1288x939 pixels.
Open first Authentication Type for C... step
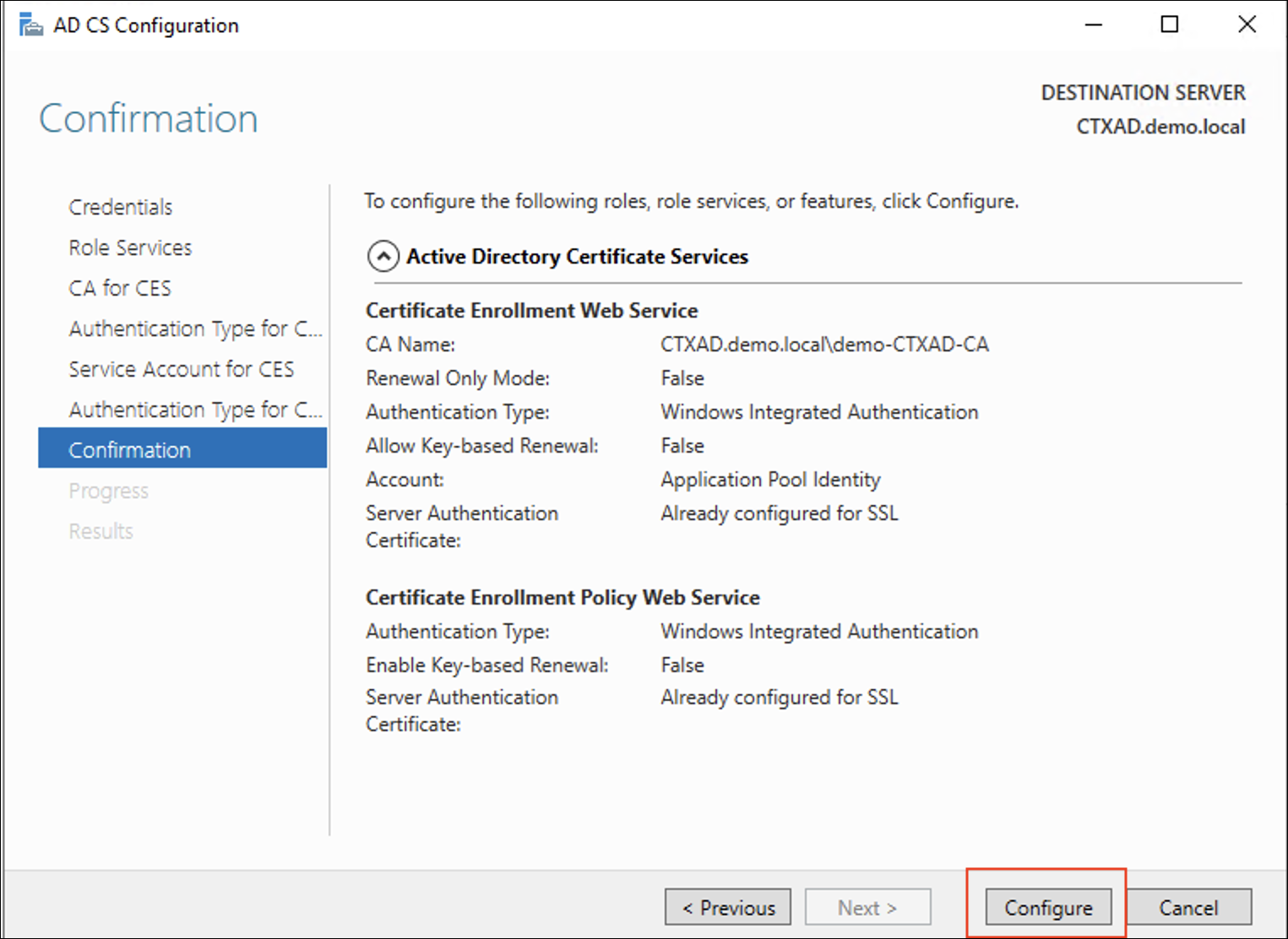[x=195, y=328]
